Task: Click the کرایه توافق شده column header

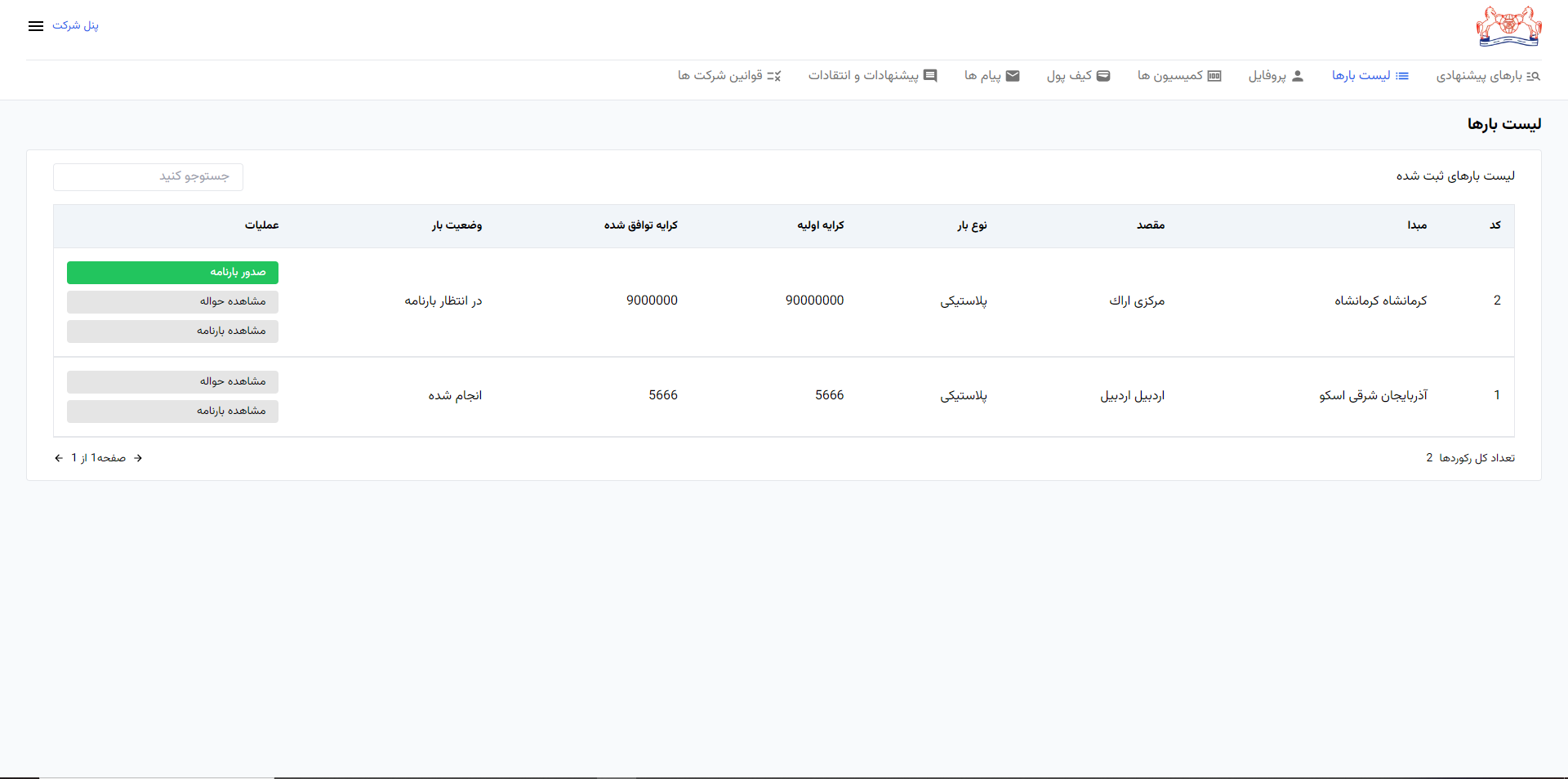Action: tap(641, 225)
